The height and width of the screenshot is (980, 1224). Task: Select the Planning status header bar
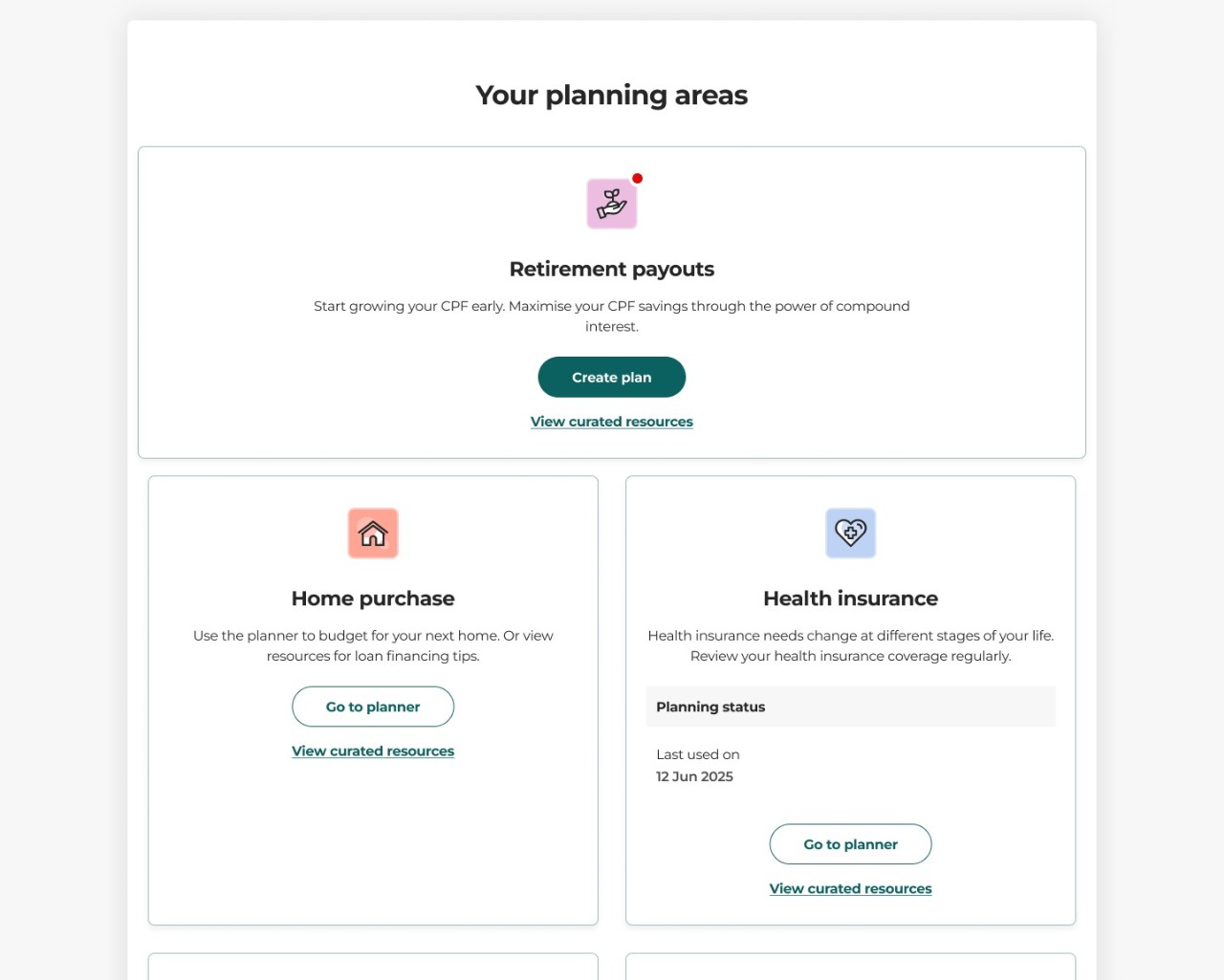click(851, 707)
